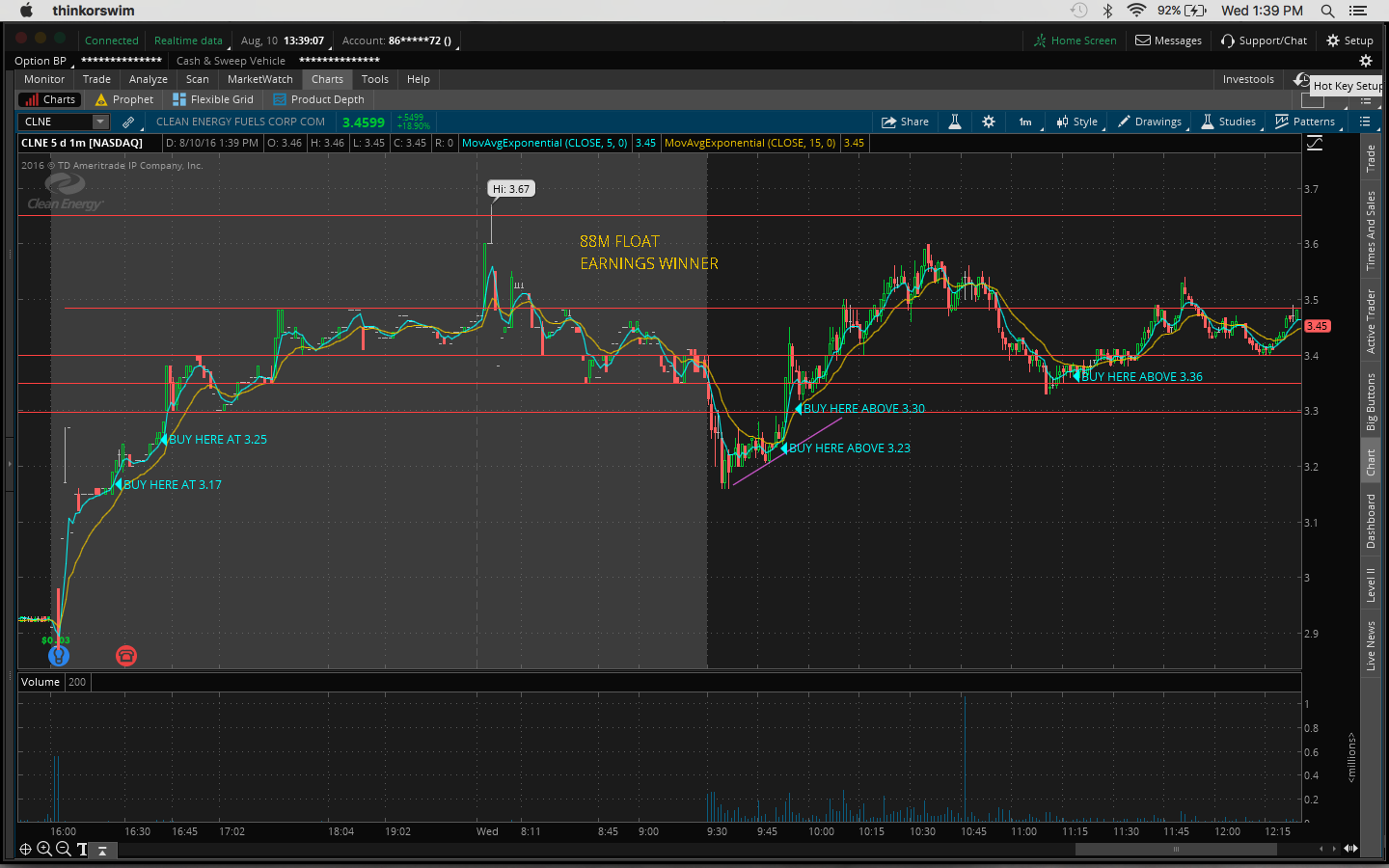This screenshot has height=868, width=1389.
Task: Open application Setup menu
Action: pos(1349,41)
